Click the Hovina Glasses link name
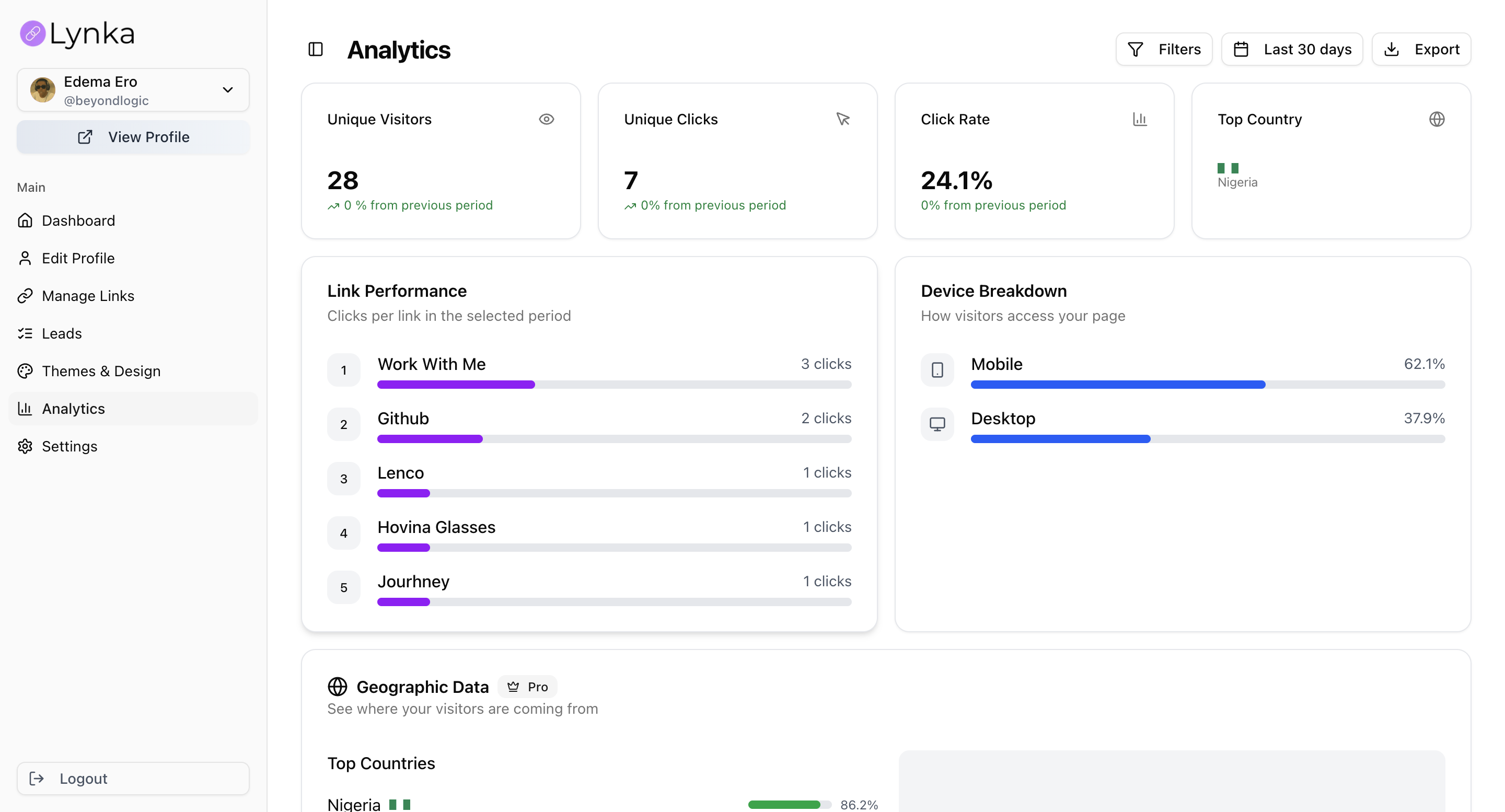The image size is (1505, 812). (436, 527)
